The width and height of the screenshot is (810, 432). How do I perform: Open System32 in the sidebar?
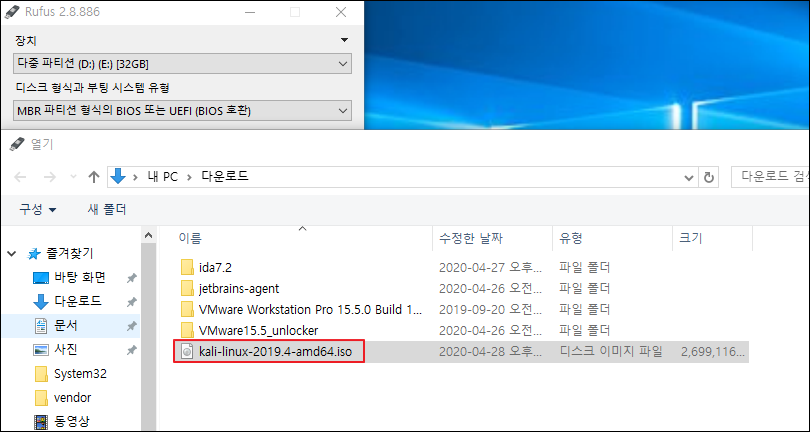[80, 374]
